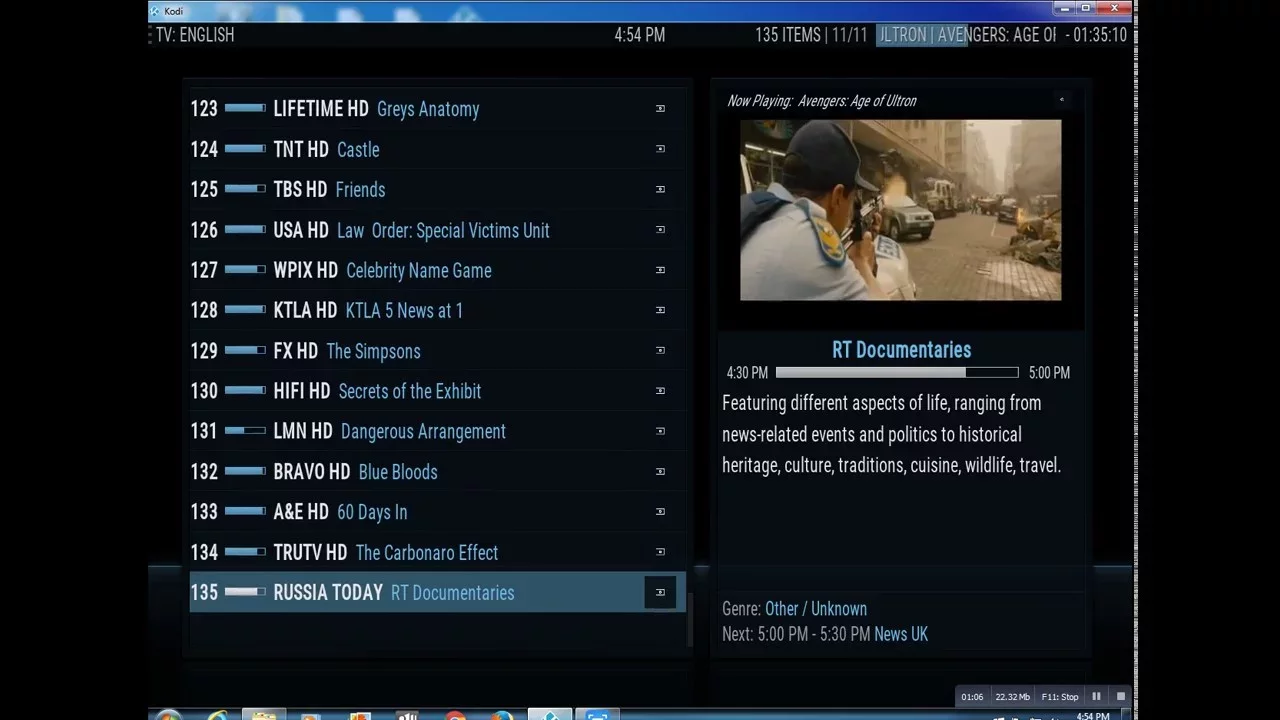This screenshot has width=1280, height=720.
Task: Click the F11: Stop recorder label
Action: (1060, 697)
